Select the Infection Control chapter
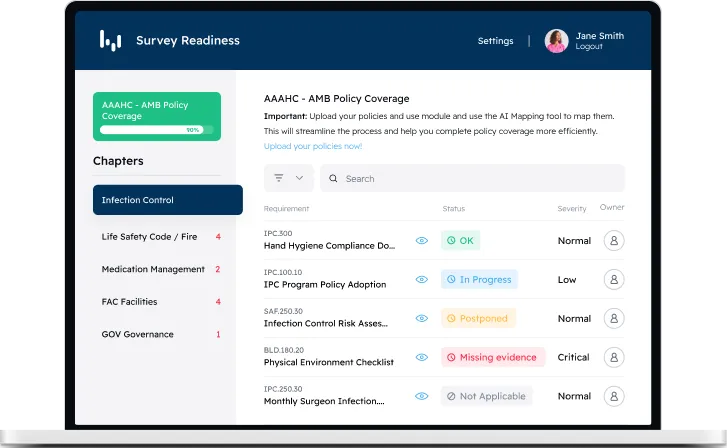Viewport: 727px width, 448px height. (167, 200)
